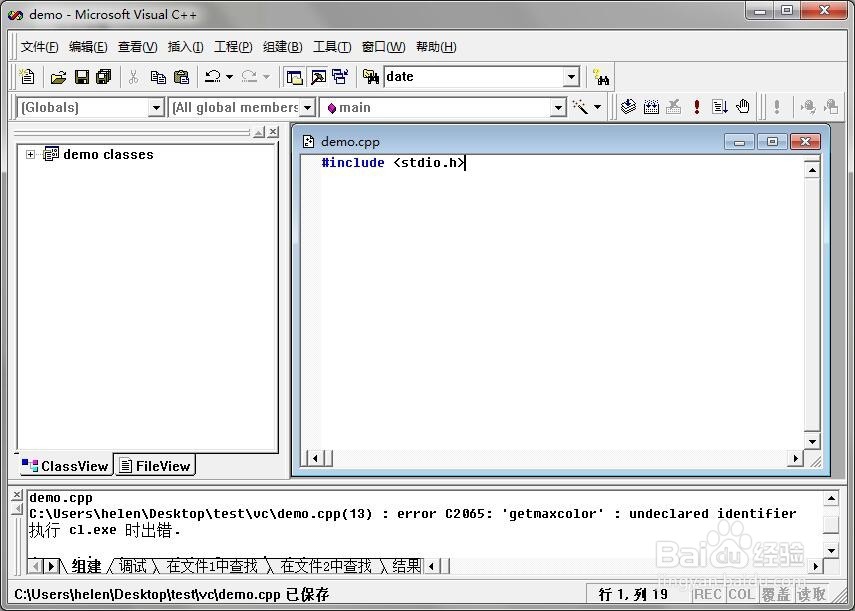The width and height of the screenshot is (855, 611).
Task: Click the editor vertical scrollbar down arrow
Action: click(x=812, y=442)
